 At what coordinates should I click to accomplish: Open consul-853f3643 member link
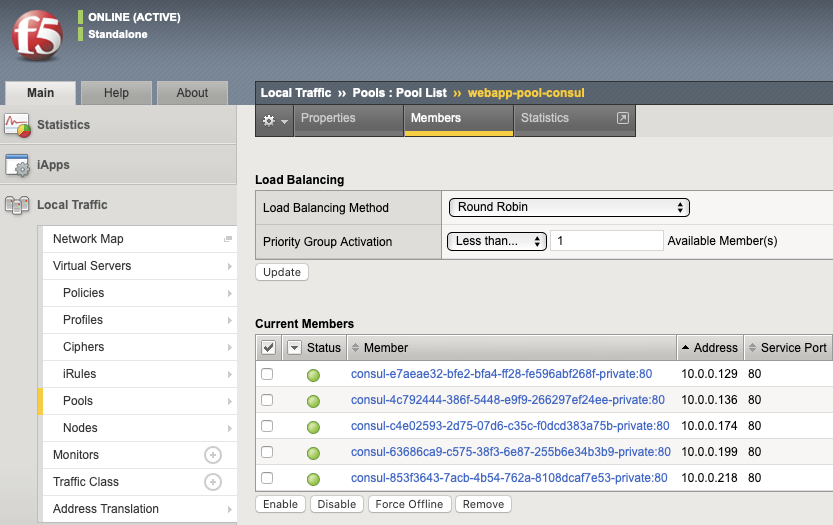509,478
